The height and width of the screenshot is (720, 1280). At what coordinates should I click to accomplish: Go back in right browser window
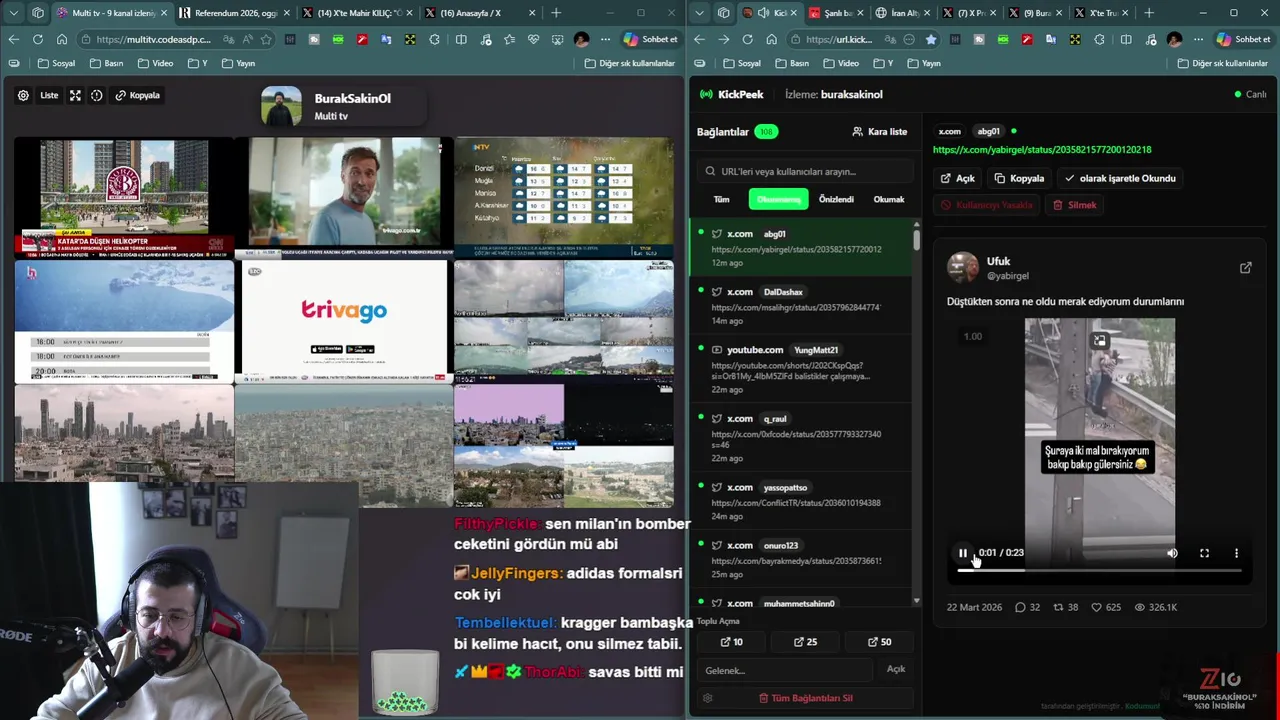pyautogui.click(x=699, y=39)
